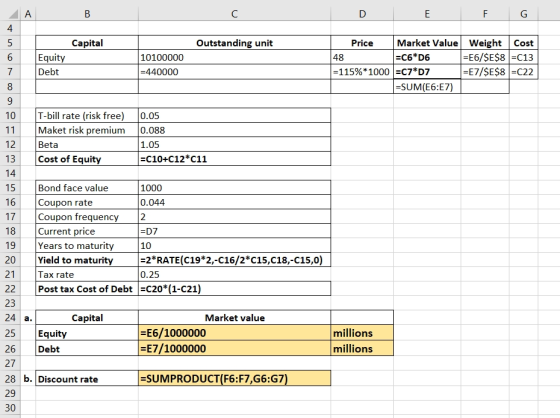Image resolution: width=560 pixels, height=418 pixels.
Task: Click the Weight header cell
Action: [x=485, y=43]
